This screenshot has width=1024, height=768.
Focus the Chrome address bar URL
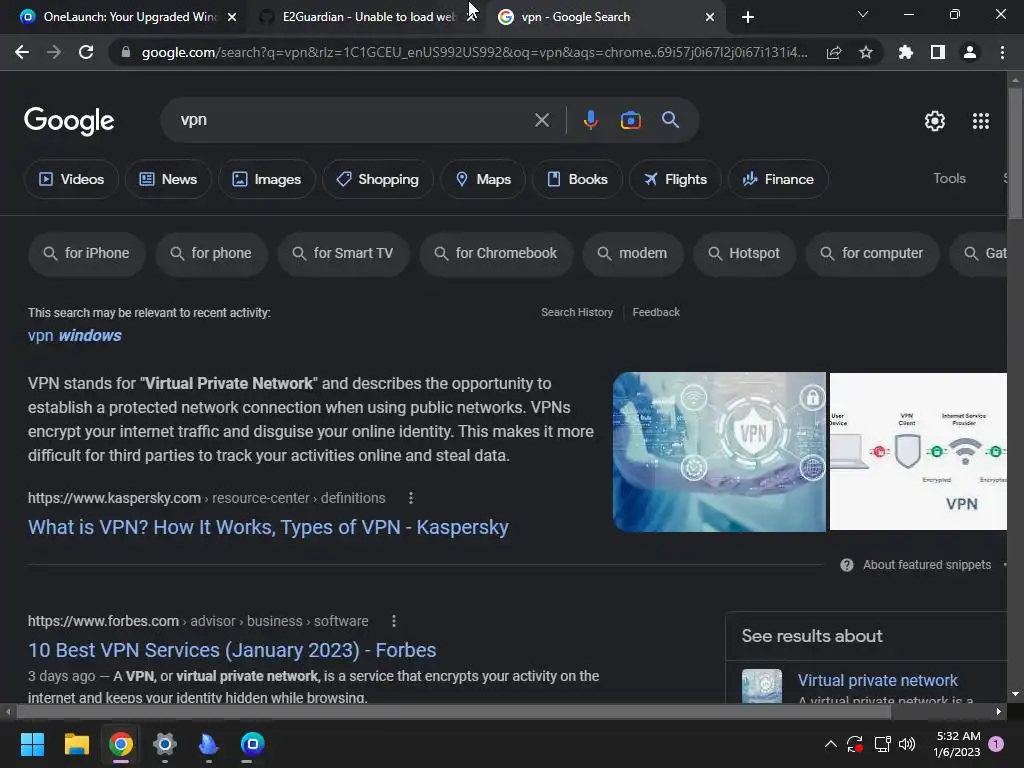[x=474, y=52]
